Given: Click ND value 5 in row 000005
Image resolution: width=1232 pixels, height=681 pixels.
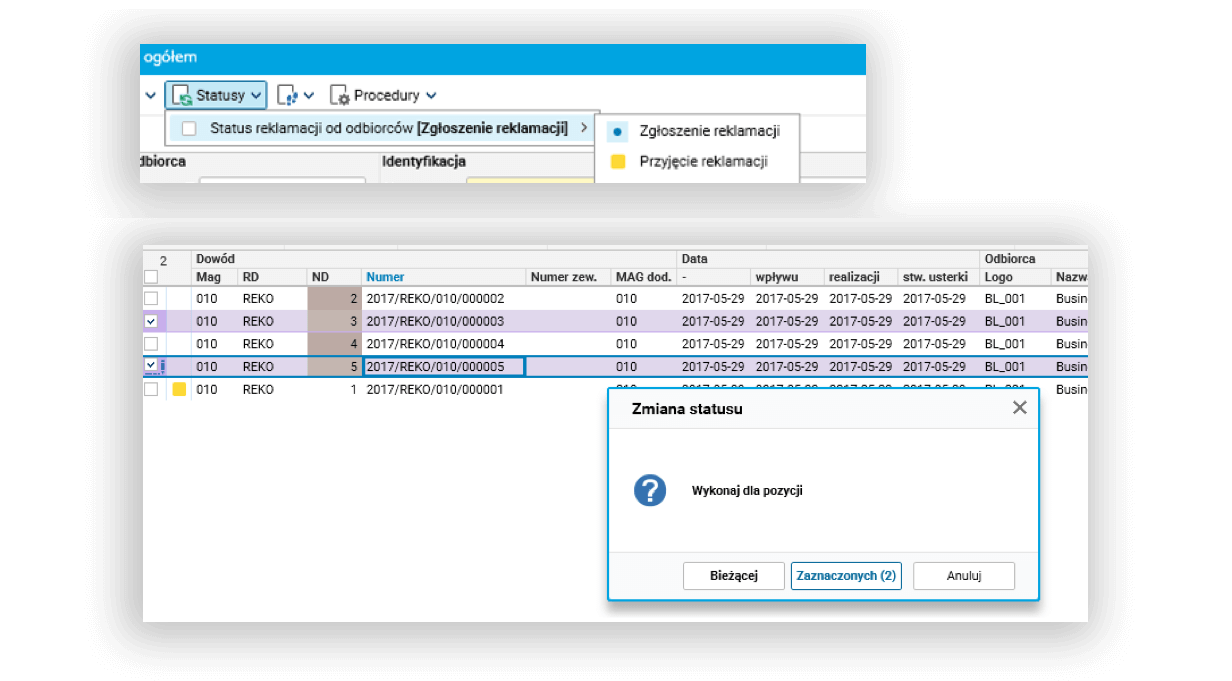Looking at the screenshot, I should coord(334,366).
